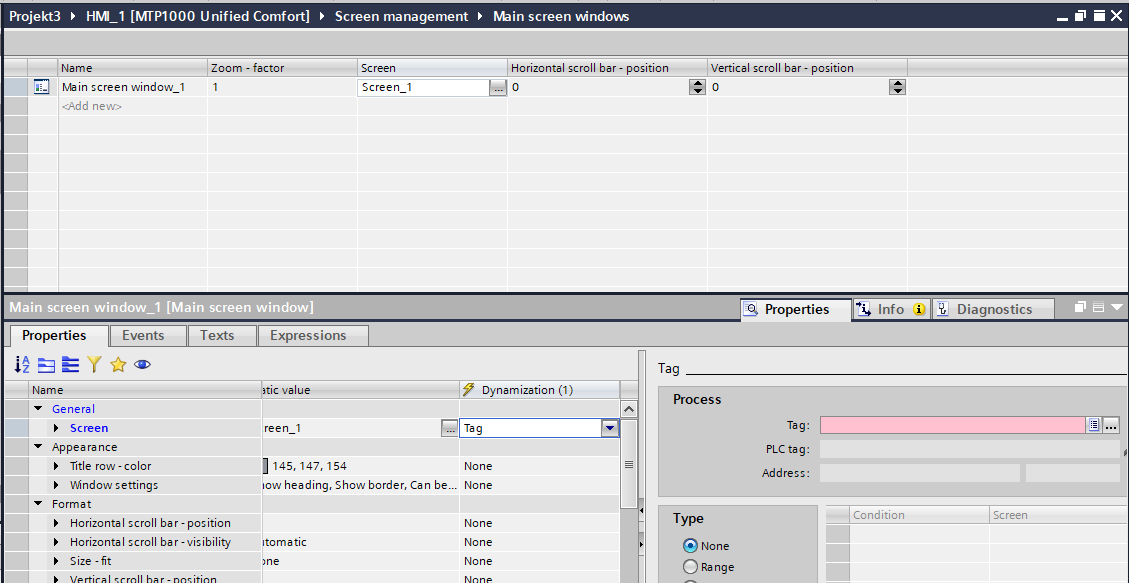
Task: Expand the Title row - color property
Action: pyautogui.click(x=57, y=466)
